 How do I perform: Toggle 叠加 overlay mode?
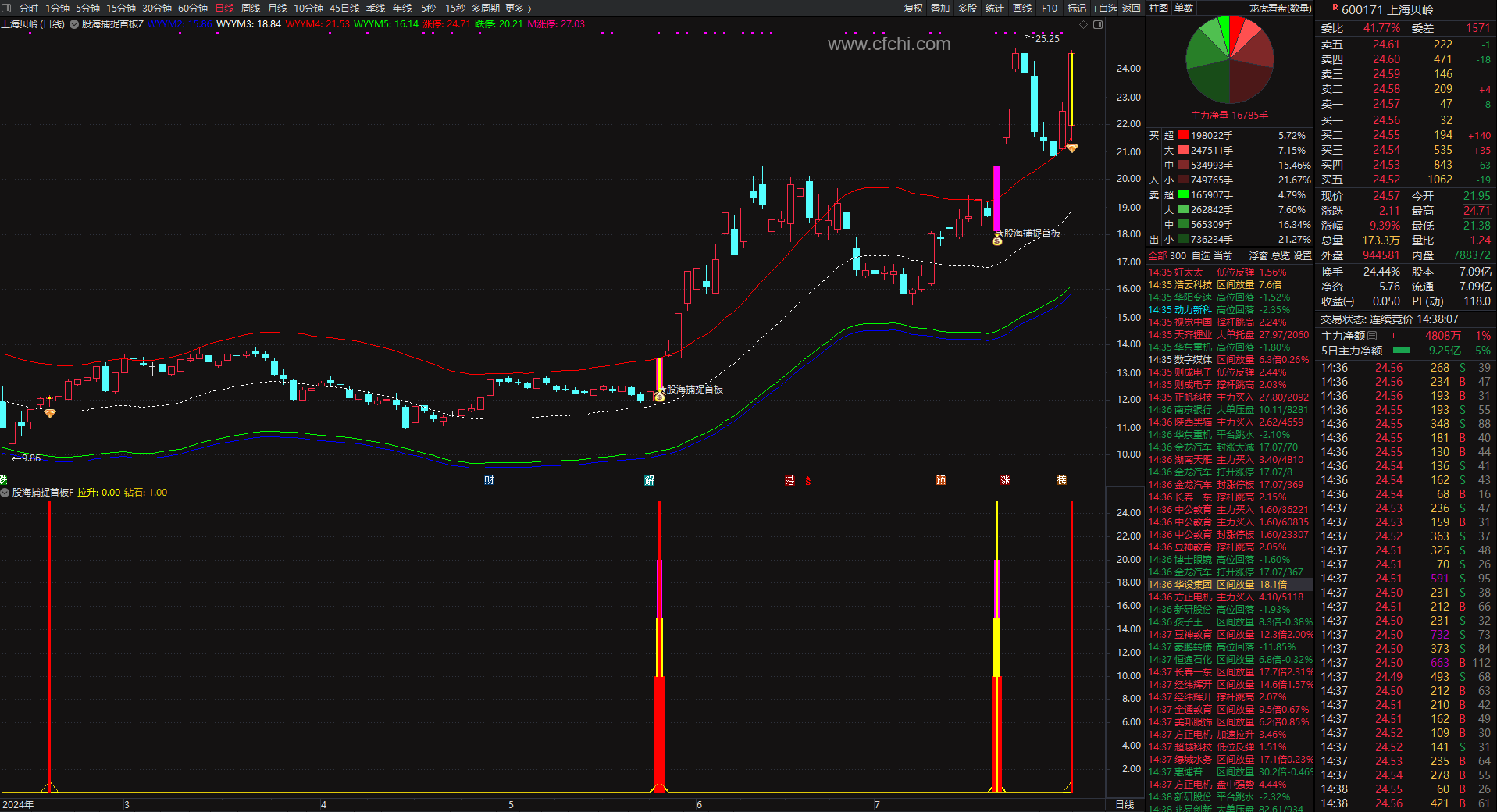click(x=940, y=8)
